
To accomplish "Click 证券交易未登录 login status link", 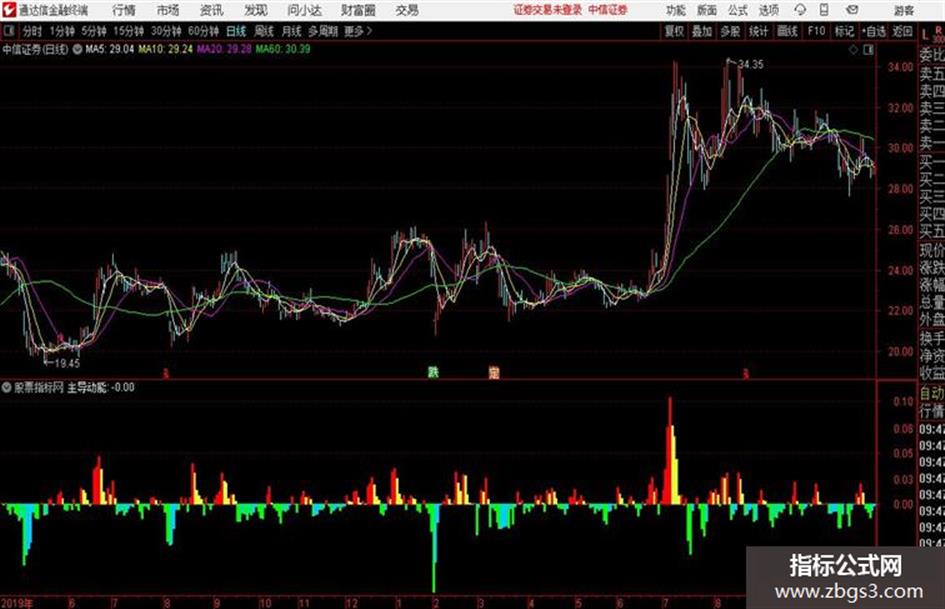I will click(547, 10).
